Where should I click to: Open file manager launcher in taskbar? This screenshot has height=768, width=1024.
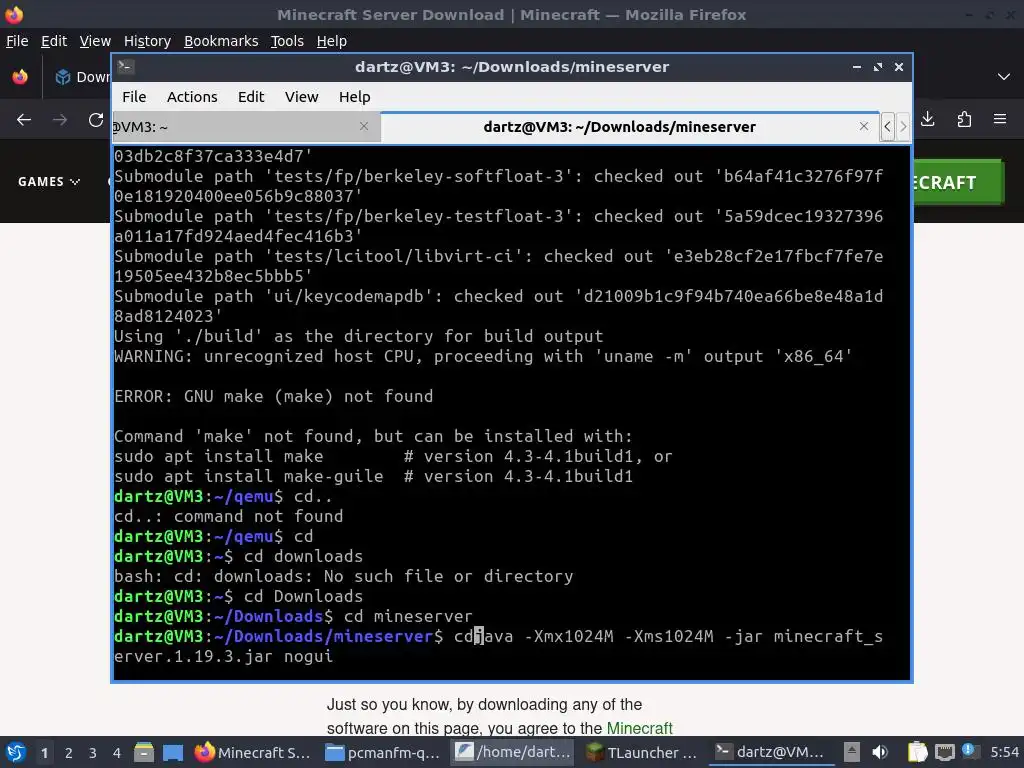(x=144, y=752)
